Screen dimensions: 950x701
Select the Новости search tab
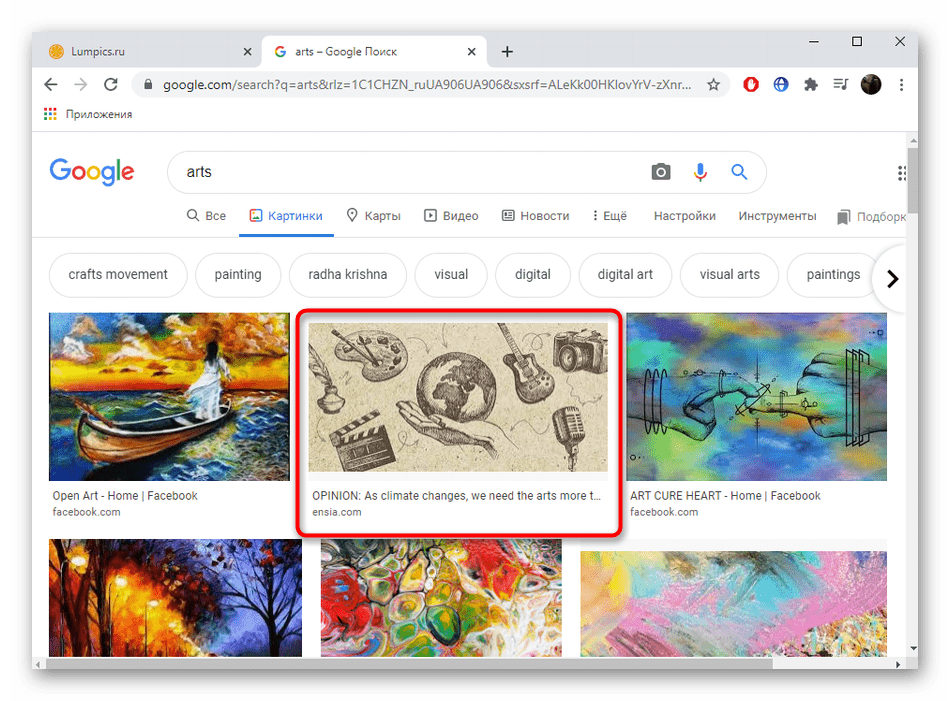click(x=536, y=216)
